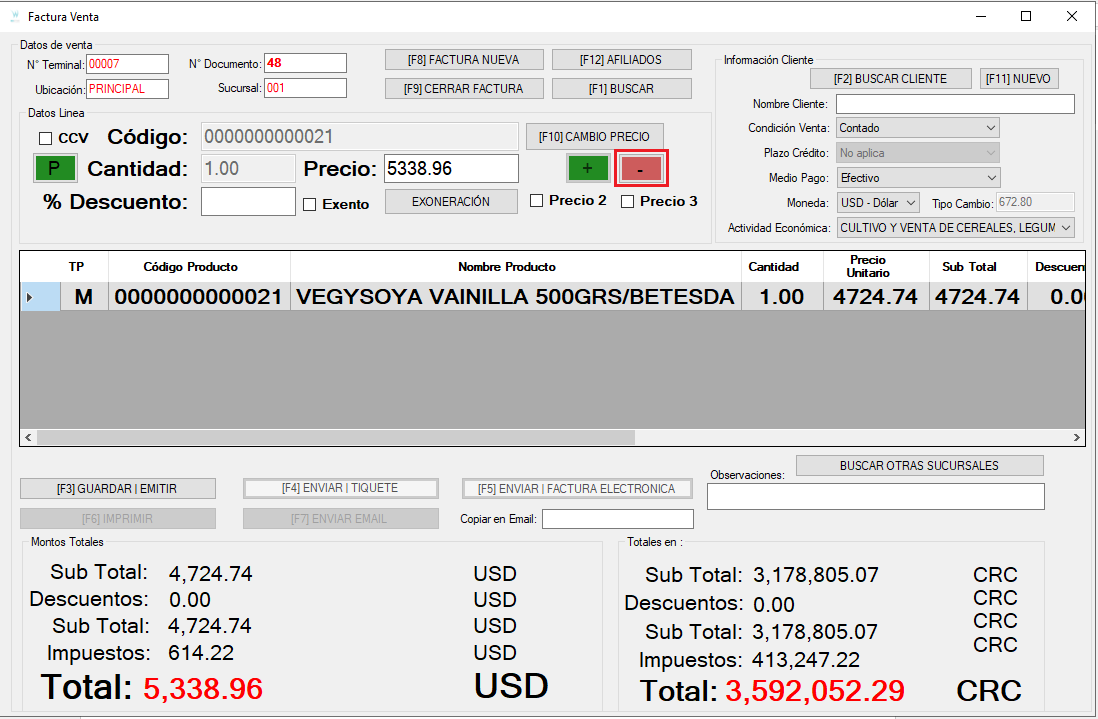The width and height of the screenshot is (1098, 719).
Task: Click the TP column header
Action: (76, 267)
